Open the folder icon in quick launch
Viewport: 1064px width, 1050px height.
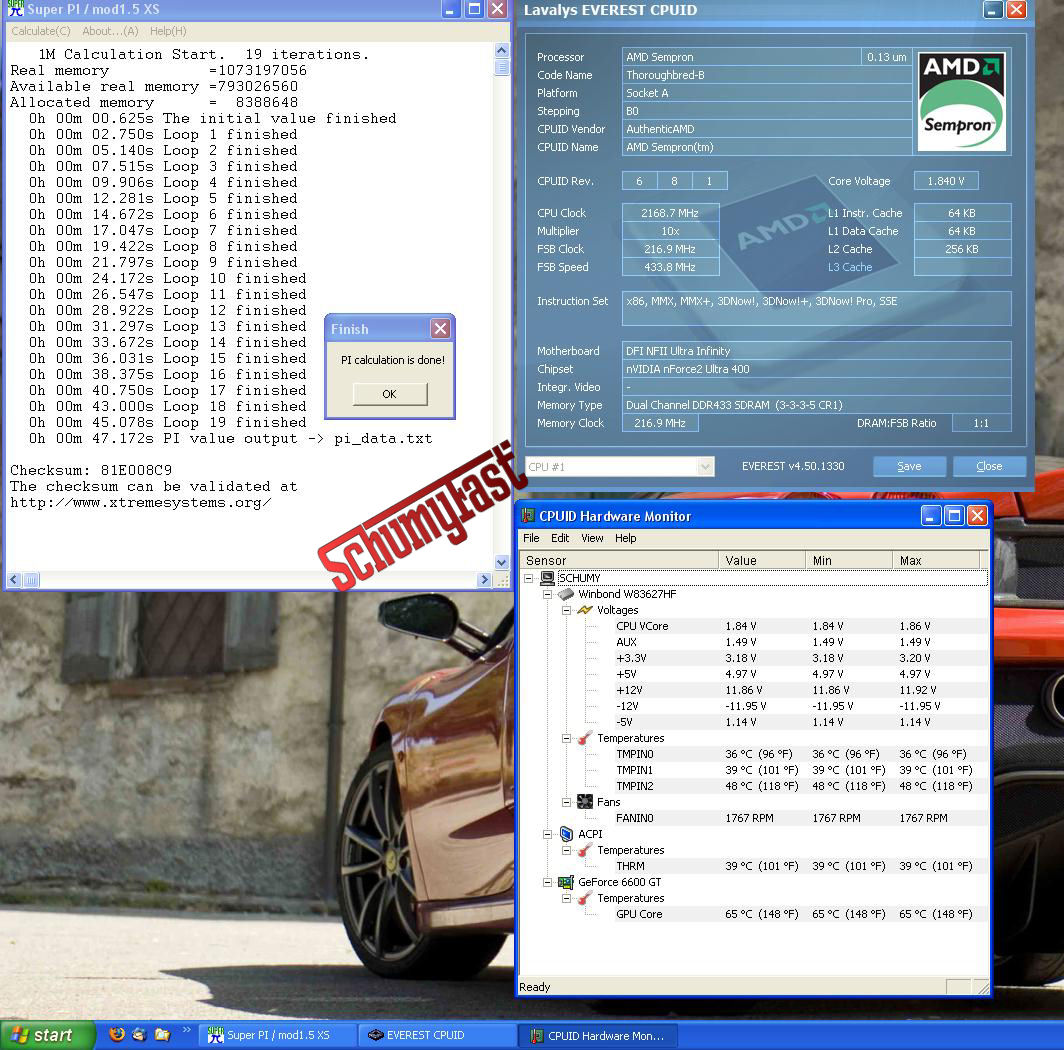coord(162,1034)
